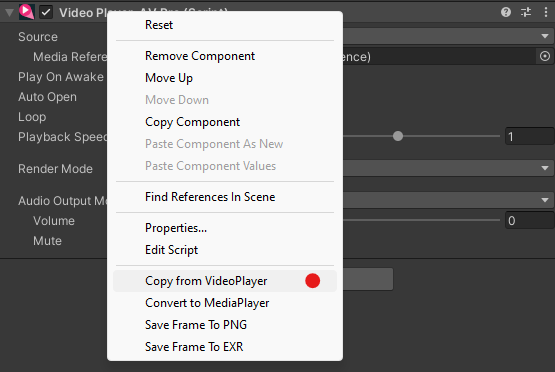Open the component presets slider icon
This screenshot has width=555, height=372.
(526, 12)
